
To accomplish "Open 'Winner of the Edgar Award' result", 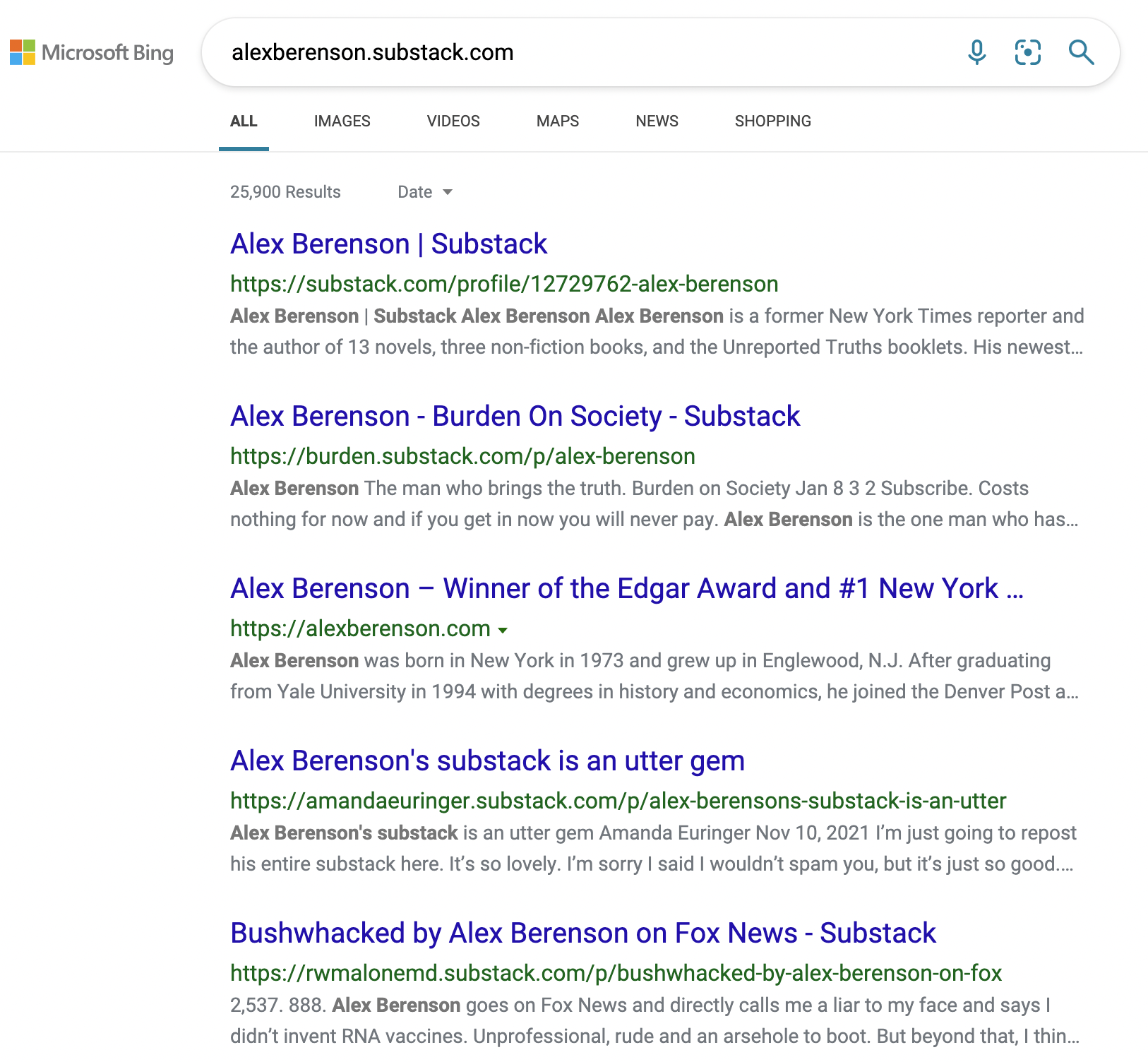I will click(627, 589).
